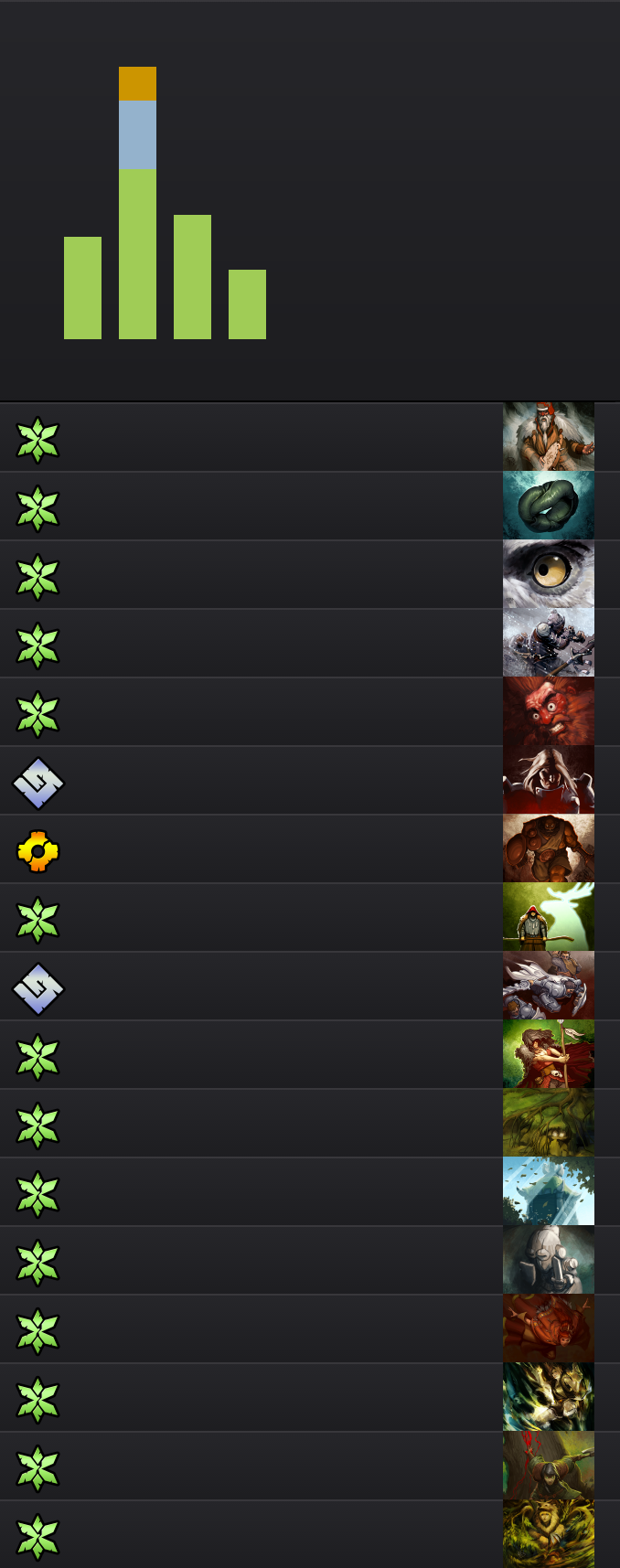Click the orange gear faction icon
620x1568 pixels.
[37, 851]
